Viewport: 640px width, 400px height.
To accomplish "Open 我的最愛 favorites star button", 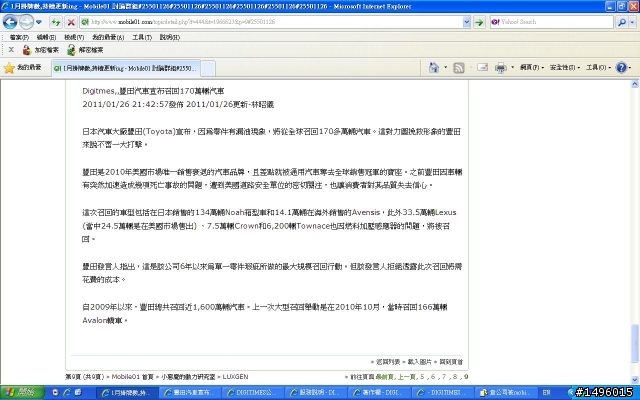I will pos(22,67).
